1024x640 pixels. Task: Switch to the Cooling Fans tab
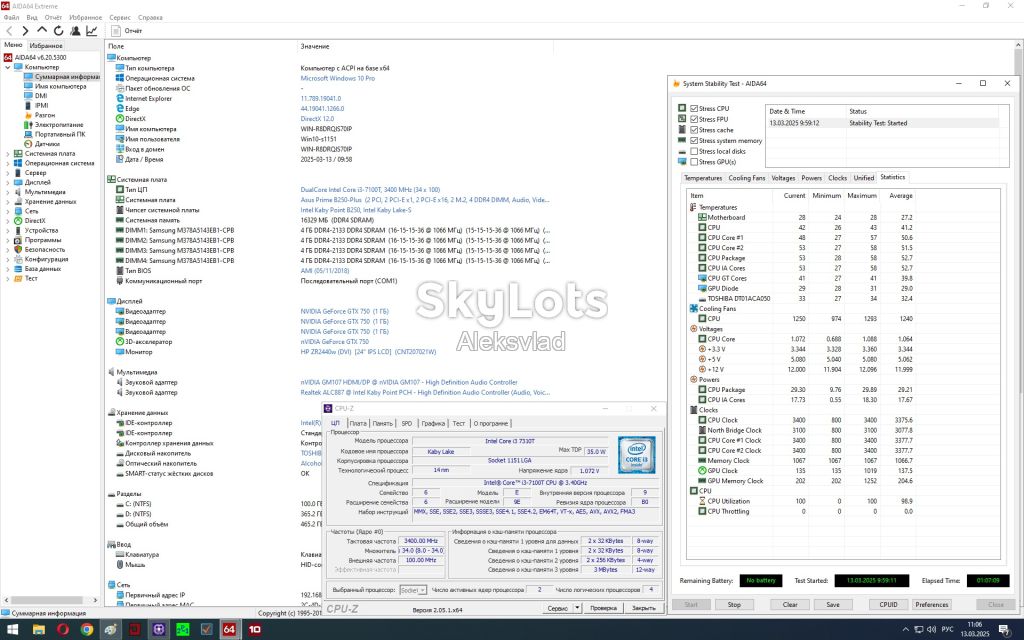click(746, 178)
